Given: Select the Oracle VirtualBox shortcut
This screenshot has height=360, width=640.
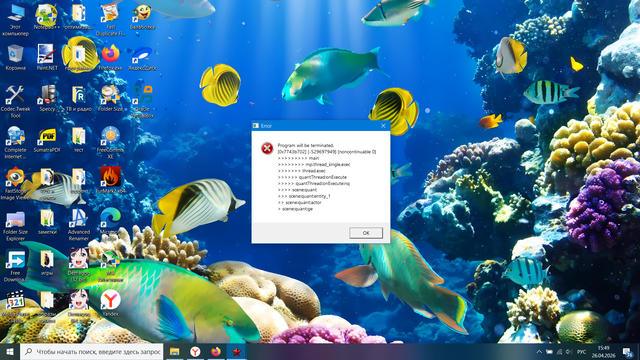Looking at the screenshot, I should pyautogui.click(x=142, y=102).
